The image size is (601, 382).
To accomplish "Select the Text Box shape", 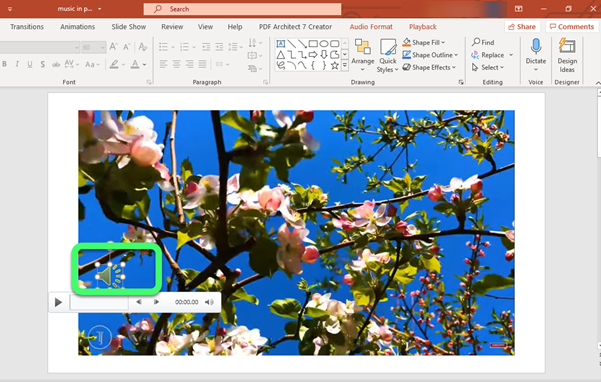I will pos(281,43).
